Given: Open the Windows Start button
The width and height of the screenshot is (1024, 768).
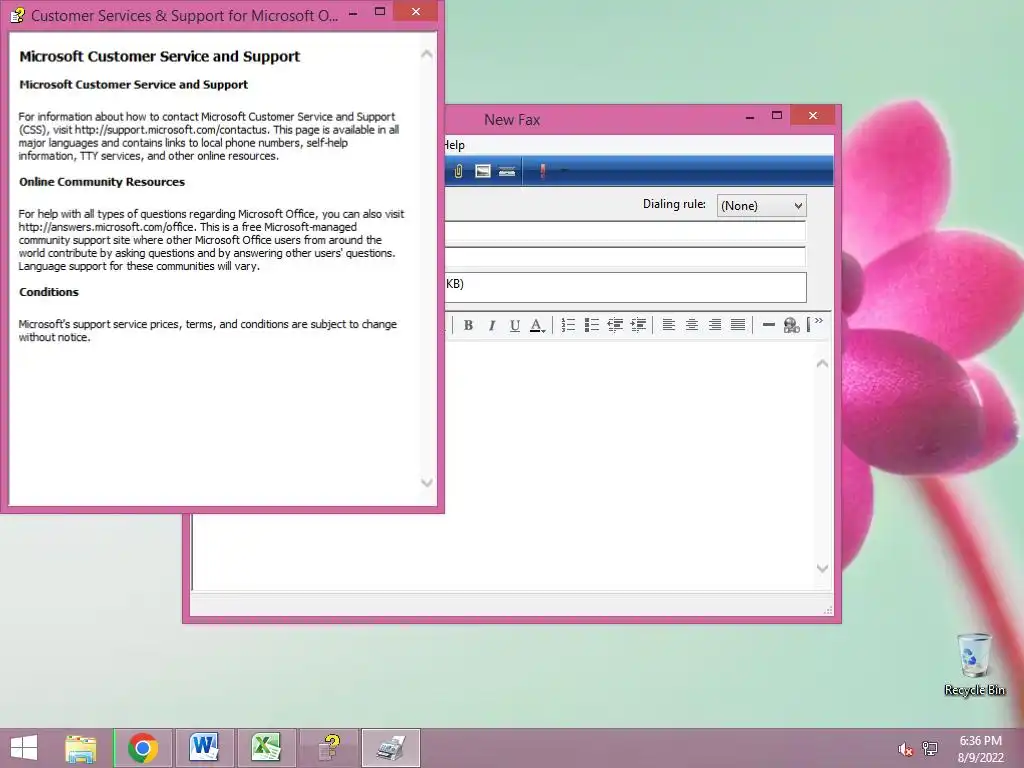Looking at the screenshot, I should coord(24,748).
